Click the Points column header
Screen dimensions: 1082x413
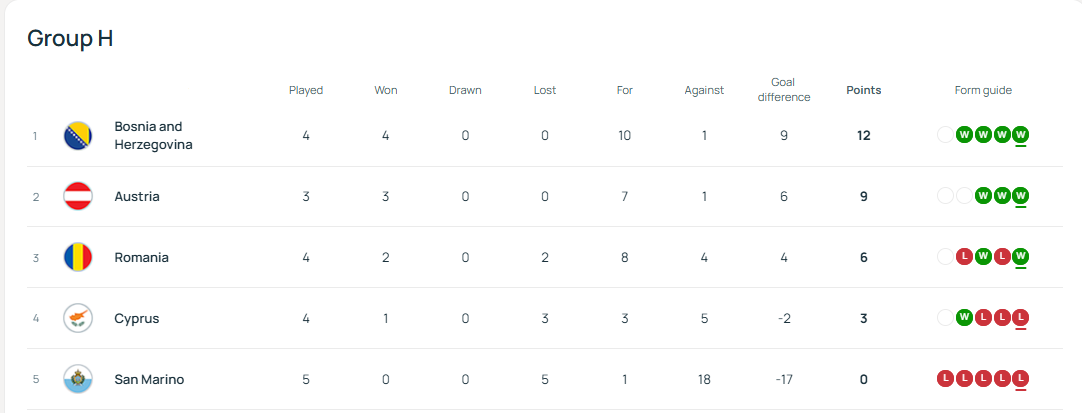[x=863, y=90]
